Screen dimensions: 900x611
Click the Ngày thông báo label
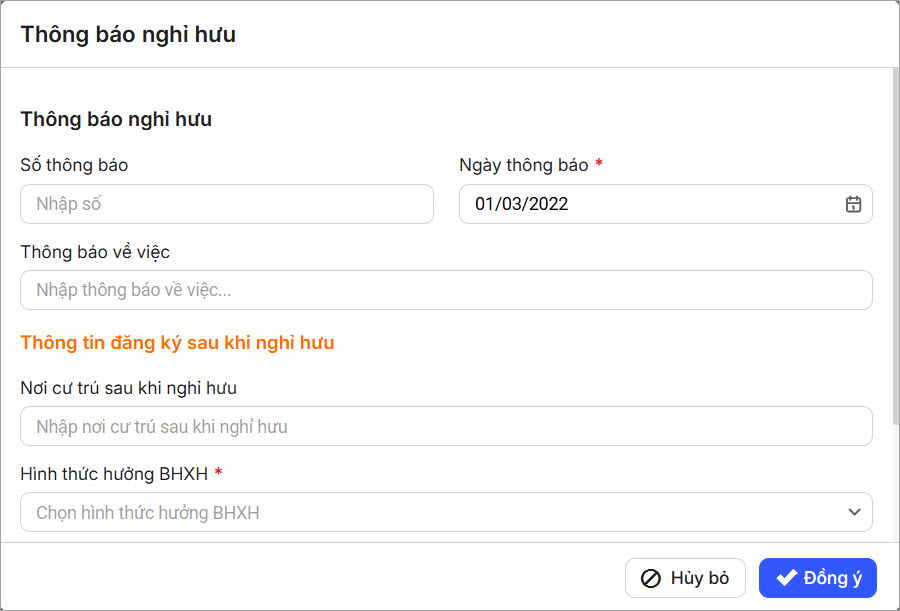click(x=523, y=165)
